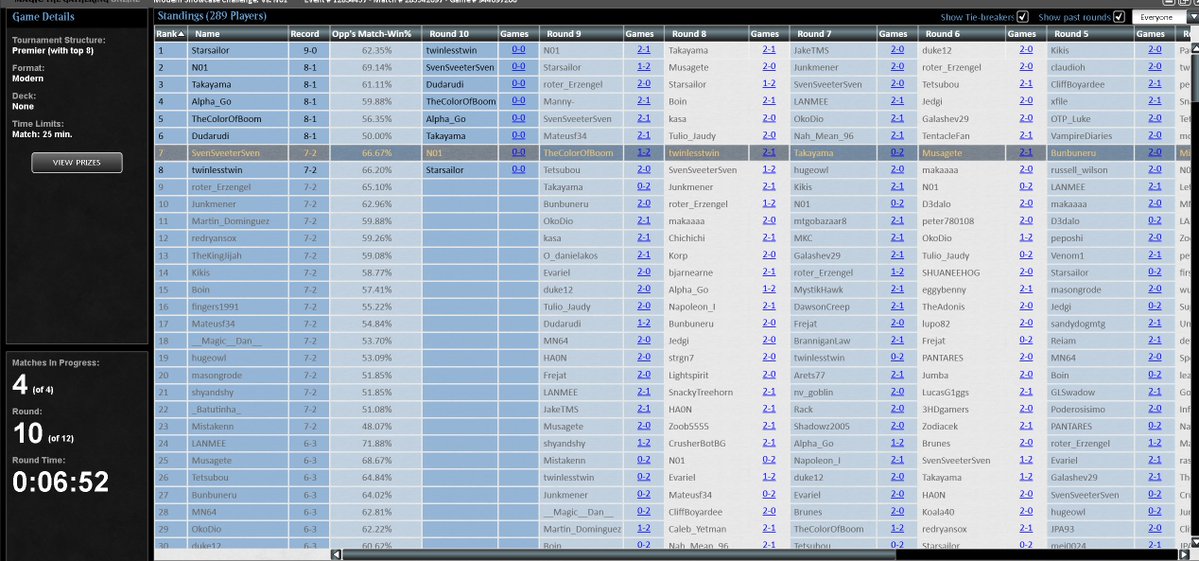Screen dimensions: 1199x561
Task: Select the Round 7 column header
Action: point(832,34)
